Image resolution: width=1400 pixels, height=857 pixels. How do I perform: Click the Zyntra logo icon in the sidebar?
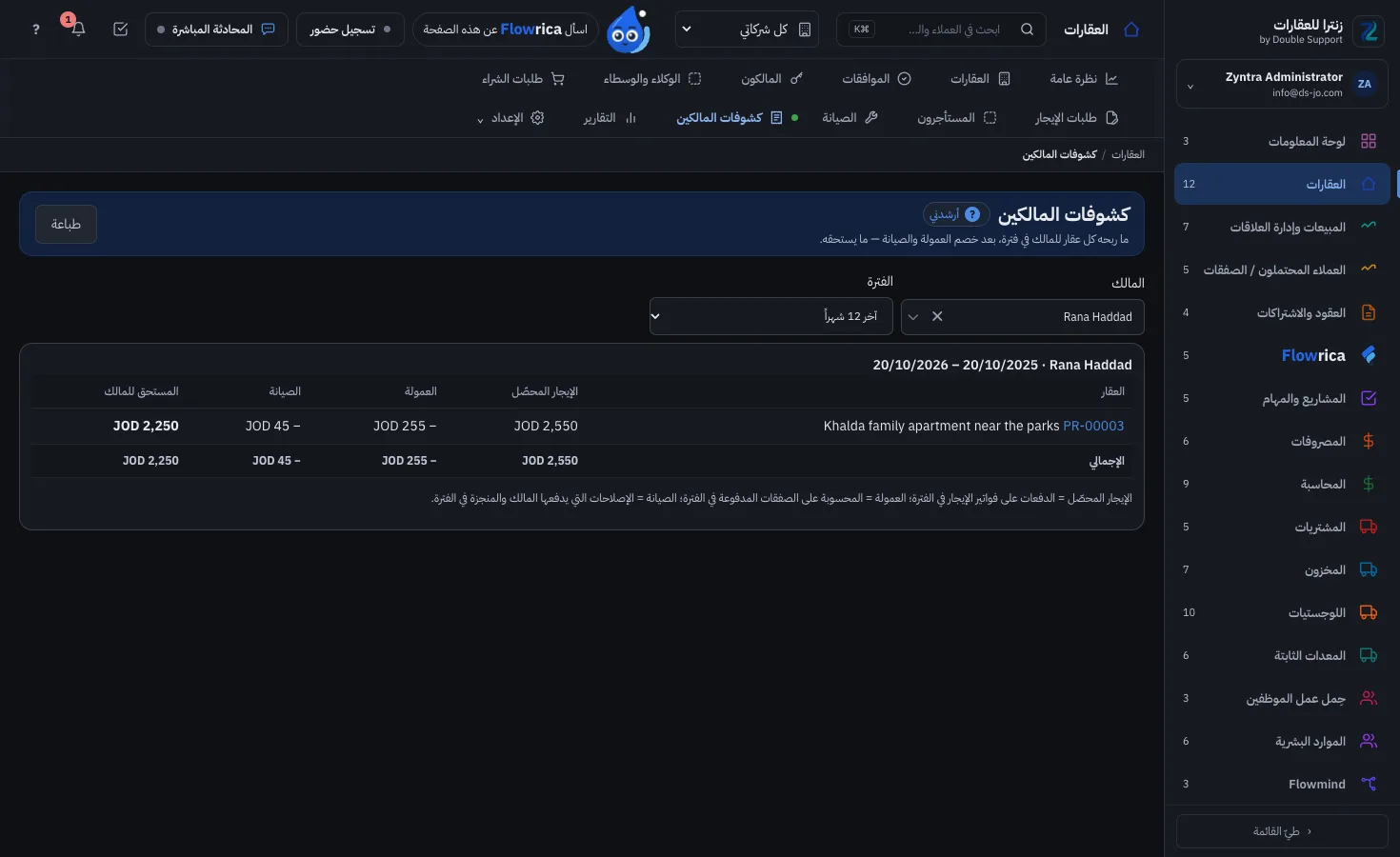(x=1370, y=31)
